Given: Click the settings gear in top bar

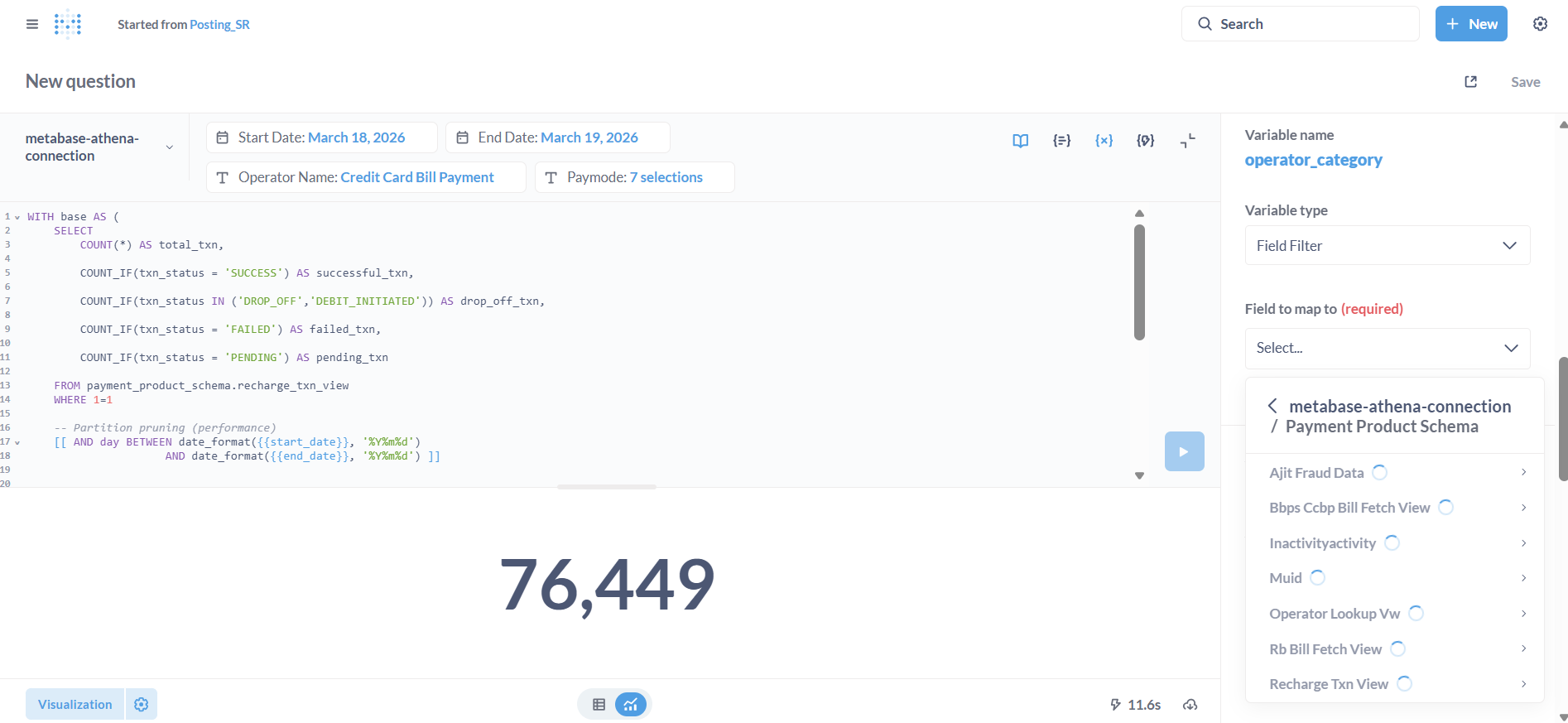Looking at the screenshot, I should 1540,24.
